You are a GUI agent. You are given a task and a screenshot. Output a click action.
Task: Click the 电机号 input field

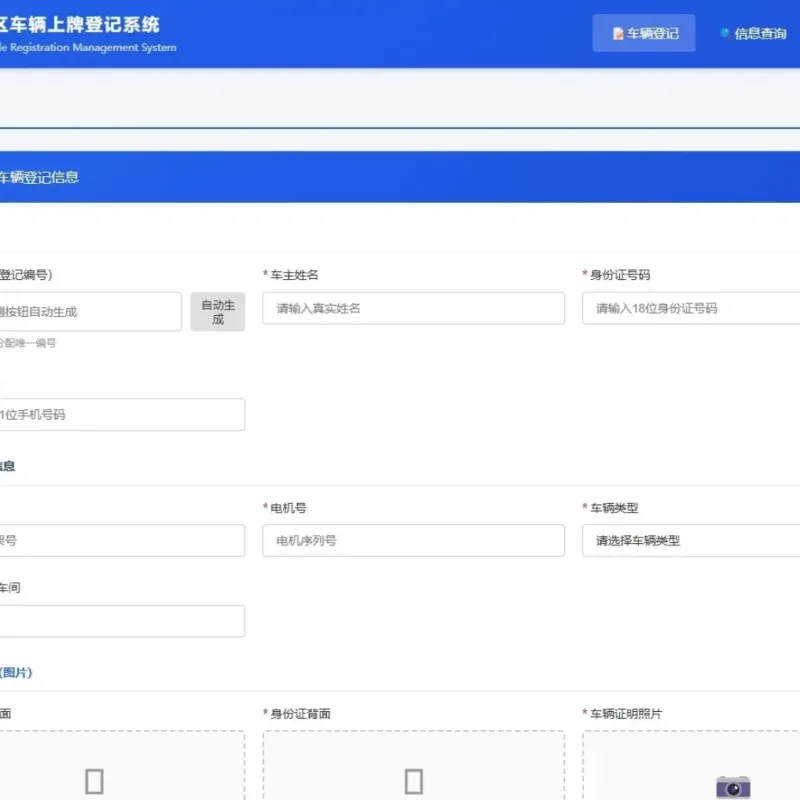pyautogui.click(x=413, y=540)
